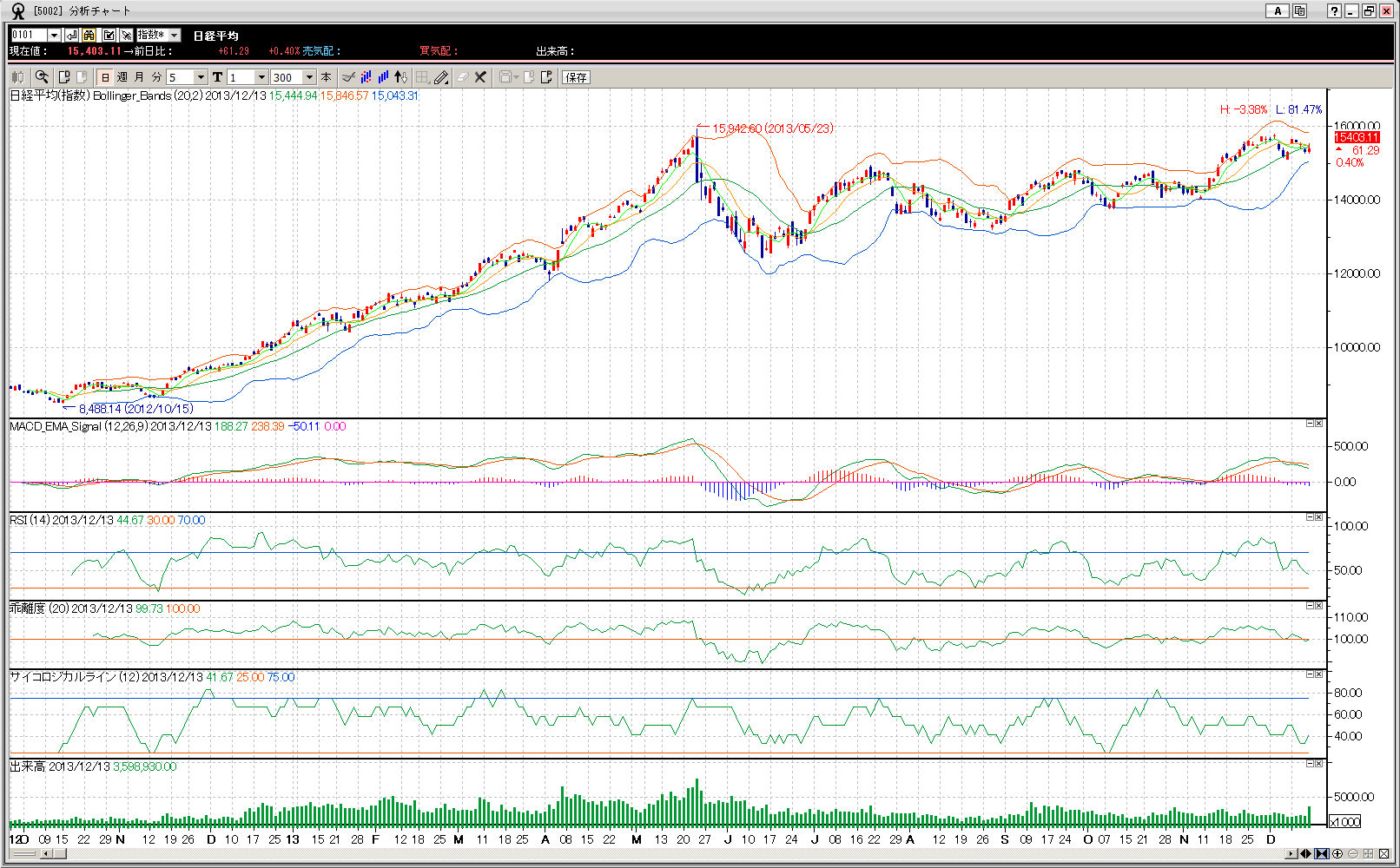Select the pencil drawing tool

(441, 77)
